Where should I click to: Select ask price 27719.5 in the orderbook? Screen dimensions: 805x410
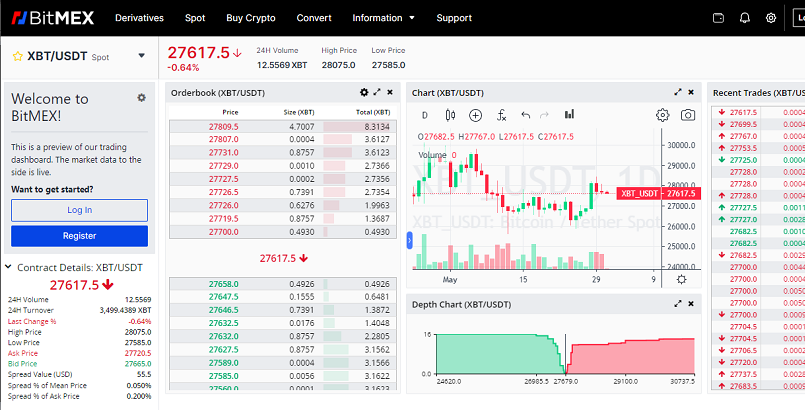tap(223, 219)
